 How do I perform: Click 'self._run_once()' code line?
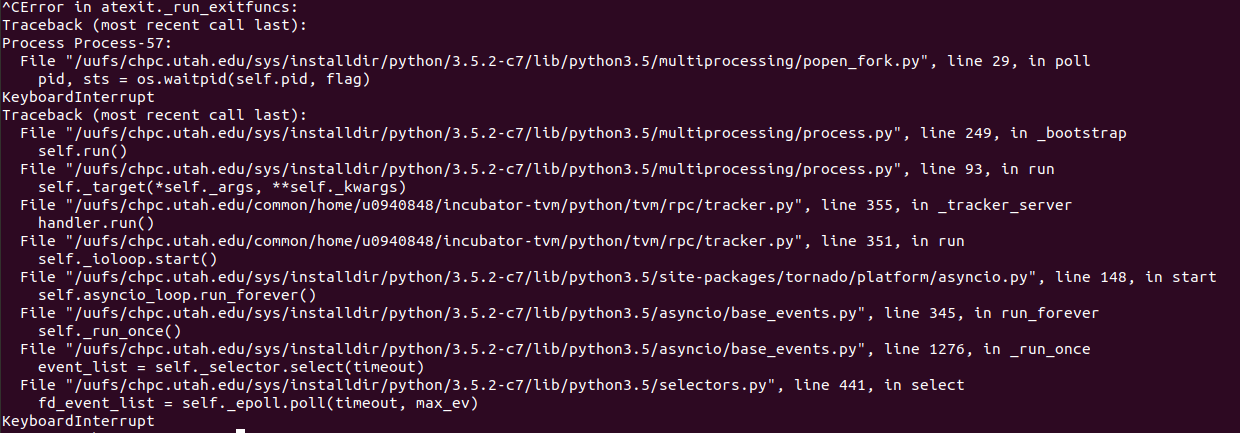coord(110,332)
